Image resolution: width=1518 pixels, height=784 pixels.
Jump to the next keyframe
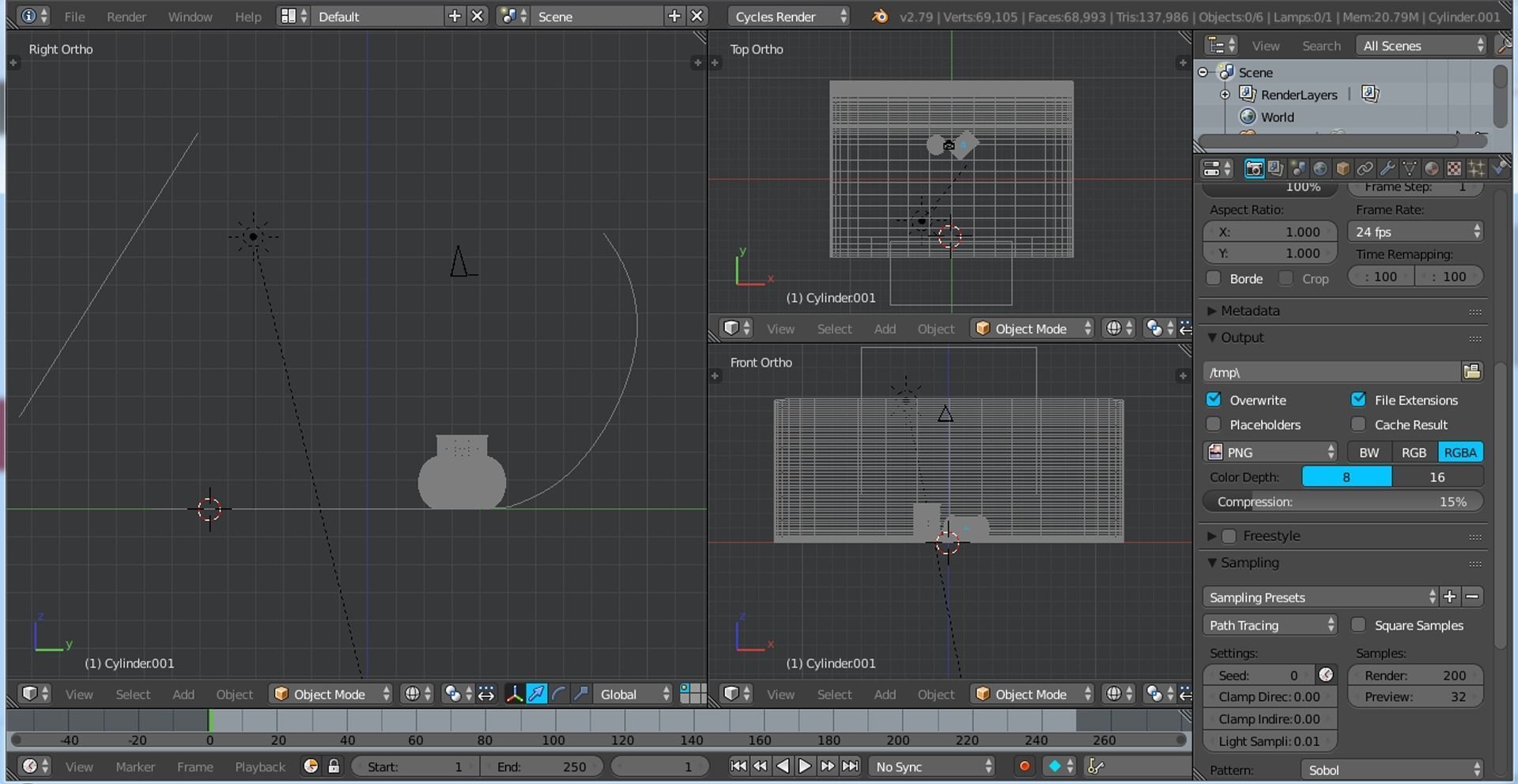(827, 766)
